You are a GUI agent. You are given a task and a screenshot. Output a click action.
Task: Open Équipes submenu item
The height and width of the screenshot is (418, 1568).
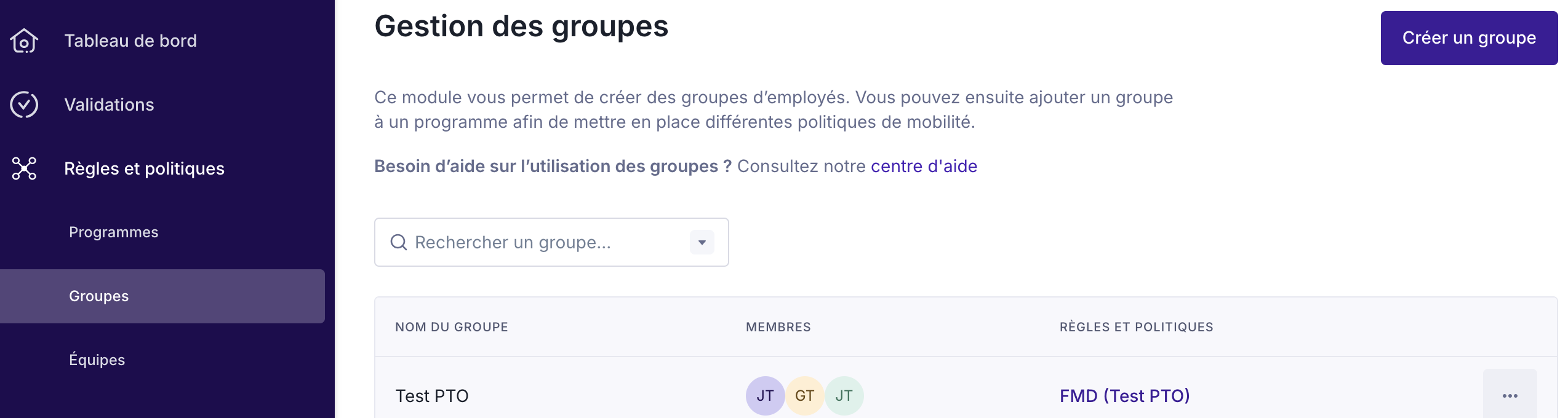coord(97,360)
